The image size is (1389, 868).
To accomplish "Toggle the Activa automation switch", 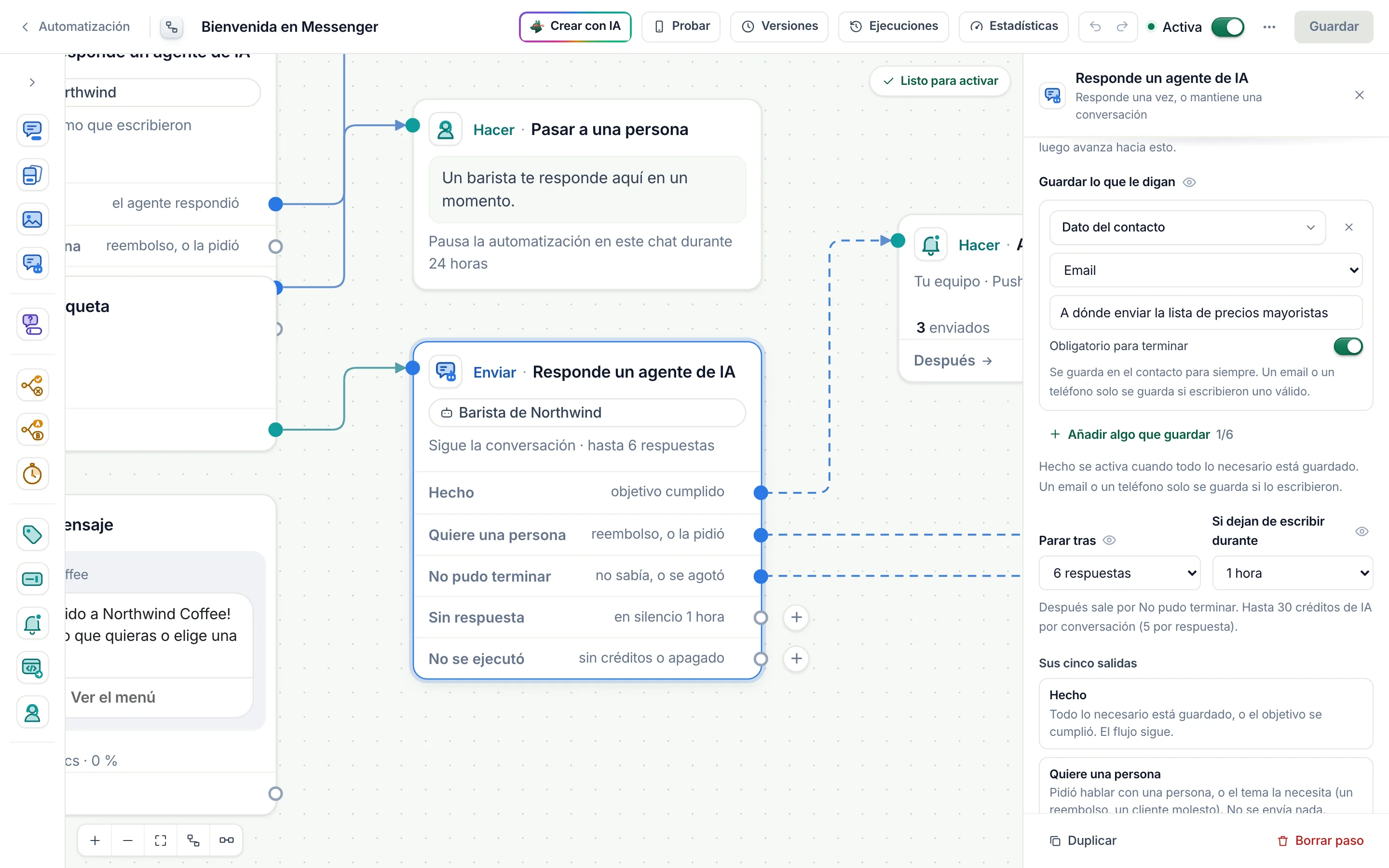I will click(x=1227, y=27).
